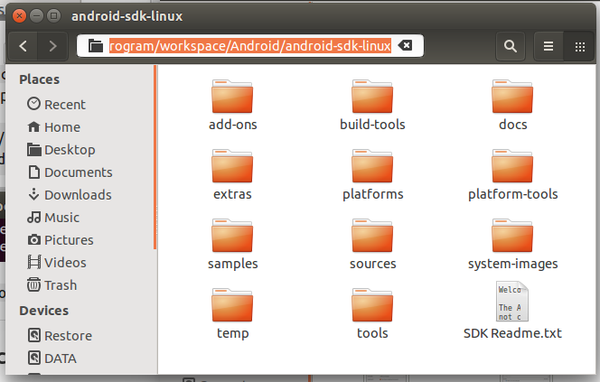Open Downloads in sidebar
Viewport: 600px width, 382px height.
pyautogui.click(x=69, y=194)
